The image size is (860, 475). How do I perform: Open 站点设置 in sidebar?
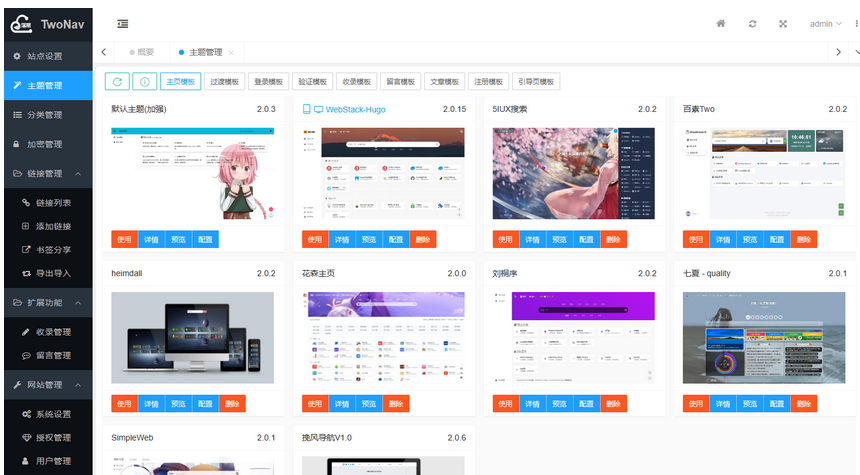[48, 56]
